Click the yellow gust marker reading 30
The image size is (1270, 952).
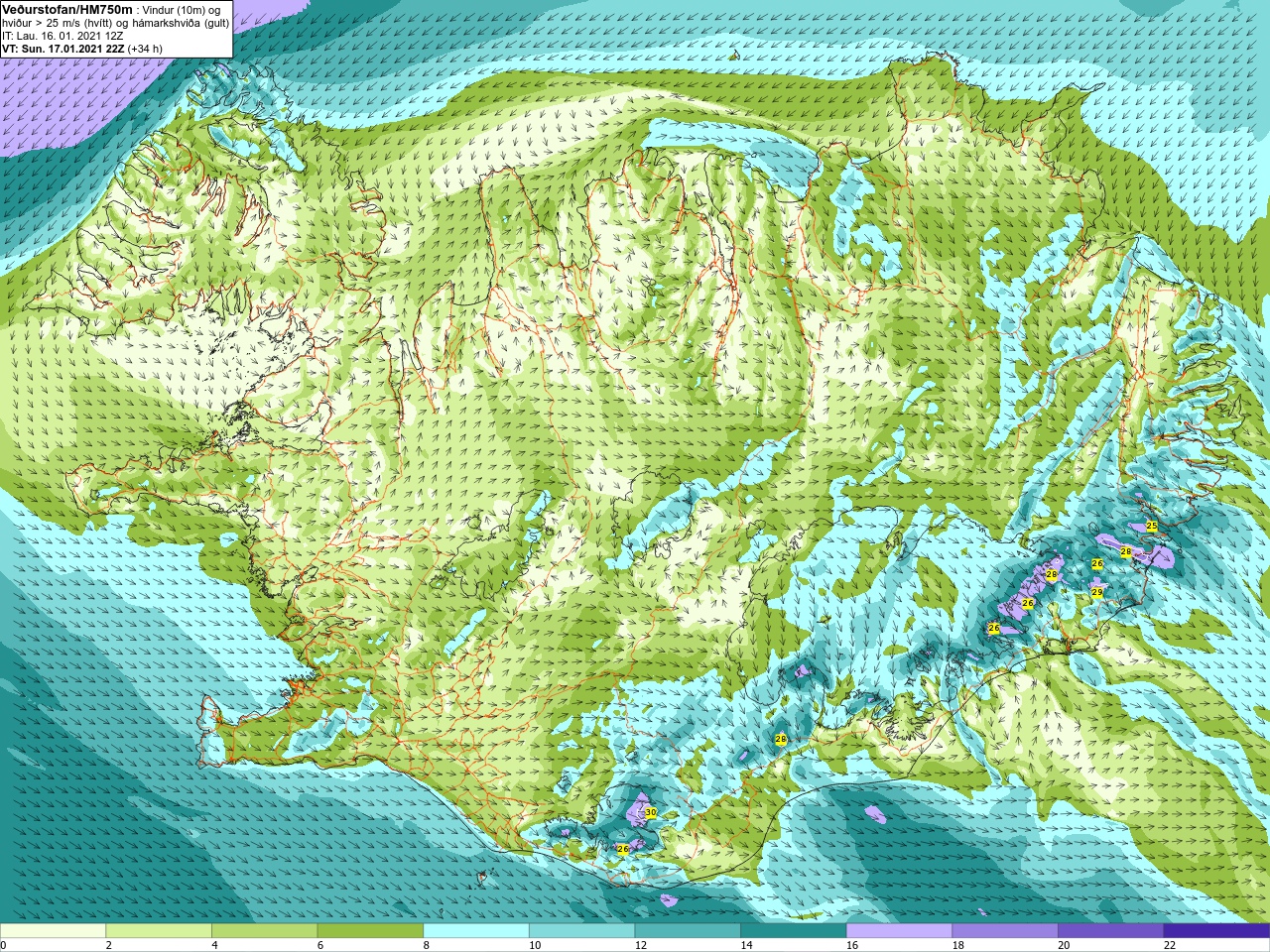click(x=650, y=813)
